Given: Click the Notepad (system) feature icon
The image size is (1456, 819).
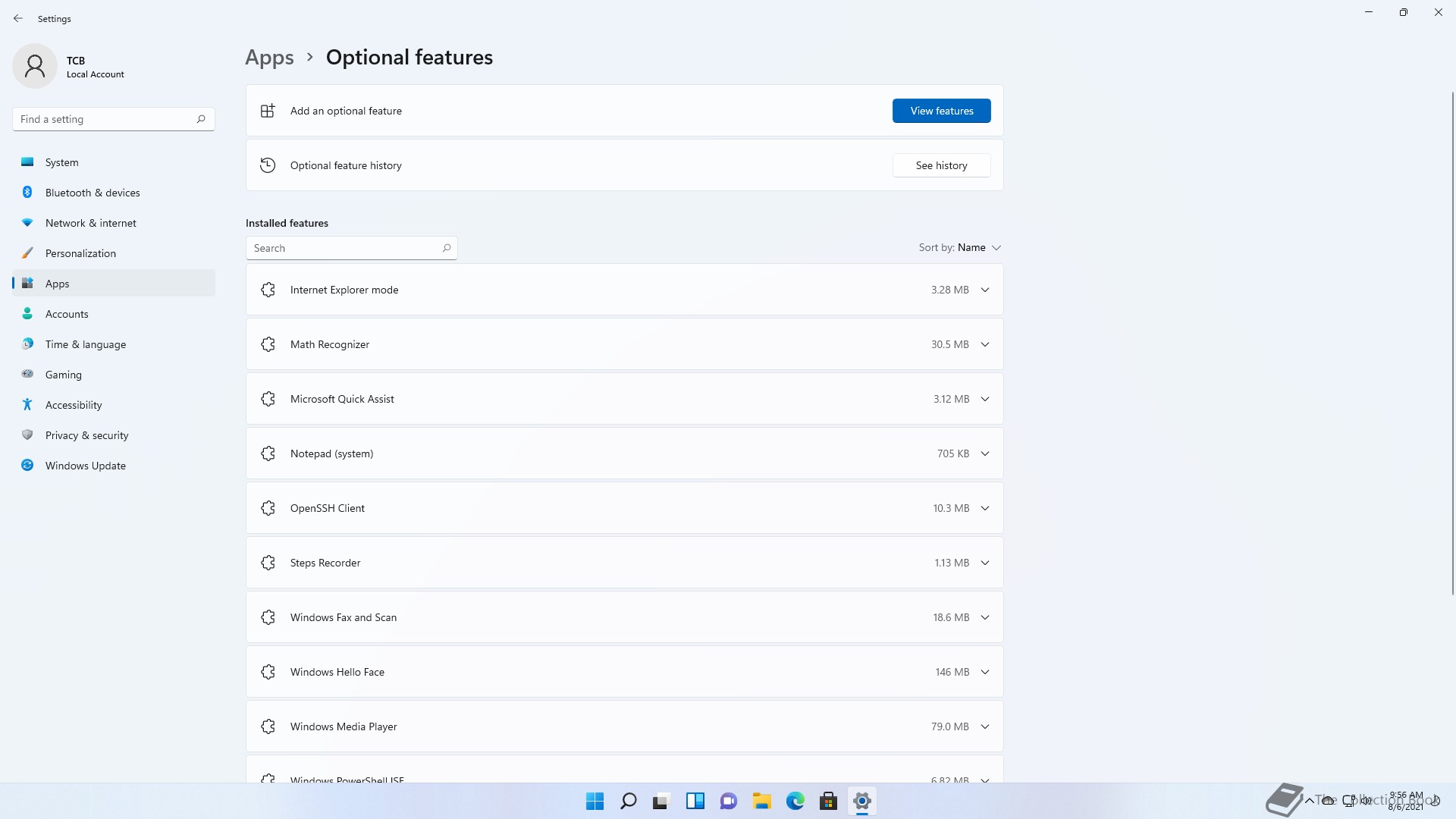Looking at the screenshot, I should [268, 453].
